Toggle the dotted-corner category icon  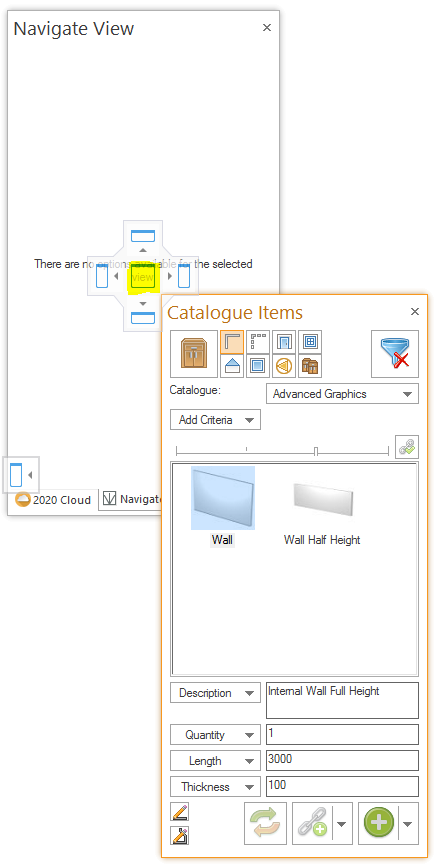(x=258, y=342)
